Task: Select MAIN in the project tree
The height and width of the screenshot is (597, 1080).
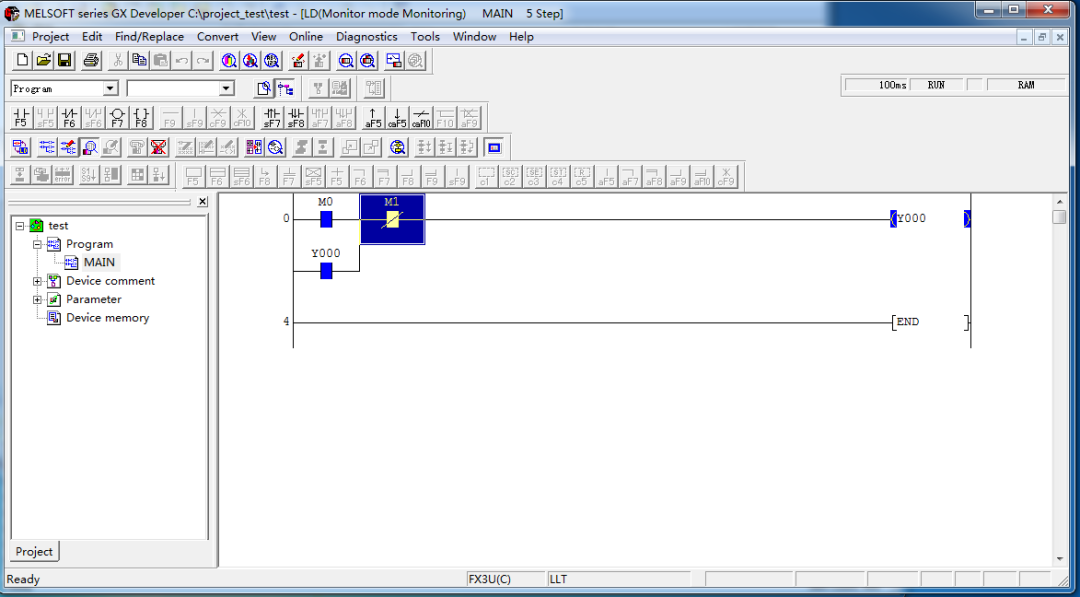Action: [99, 263]
